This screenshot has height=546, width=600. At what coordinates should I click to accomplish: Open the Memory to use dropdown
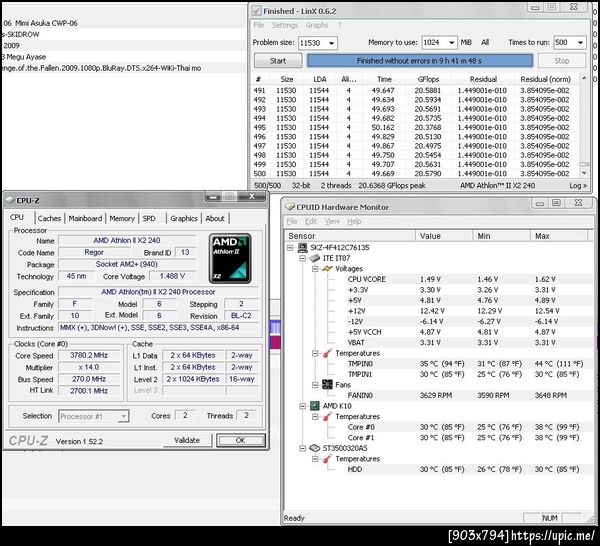point(452,42)
